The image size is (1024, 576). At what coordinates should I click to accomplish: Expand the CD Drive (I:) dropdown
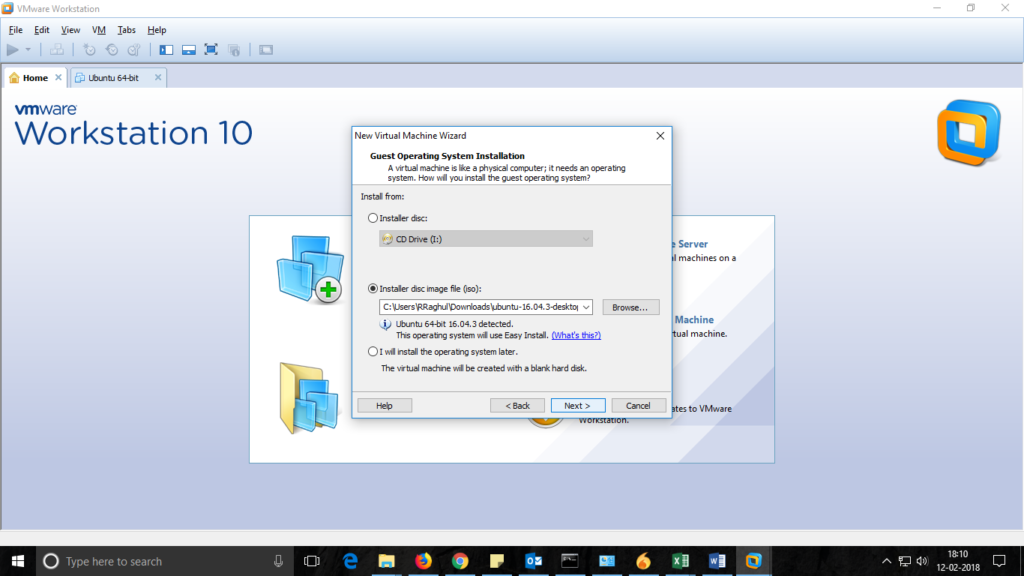(585, 239)
